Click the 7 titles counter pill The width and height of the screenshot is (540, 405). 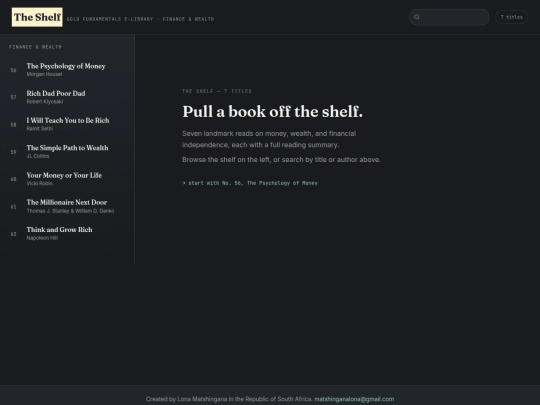(x=511, y=17)
